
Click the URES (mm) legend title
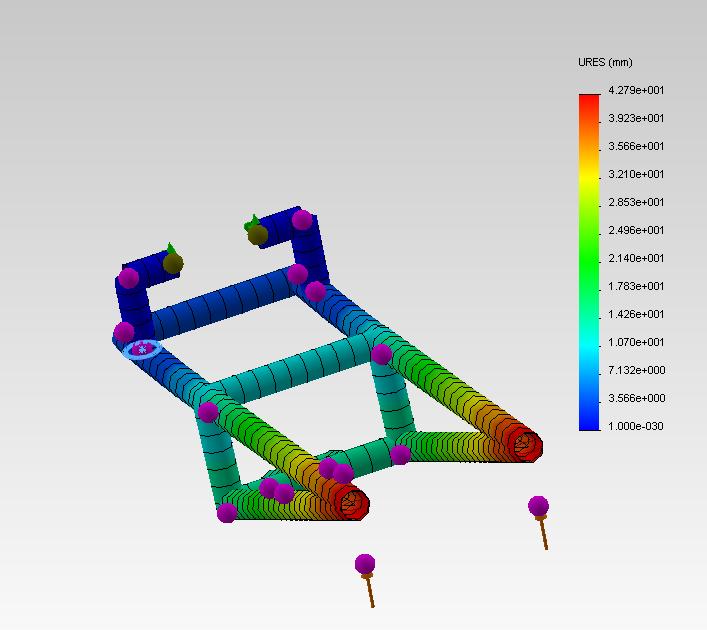605,62
